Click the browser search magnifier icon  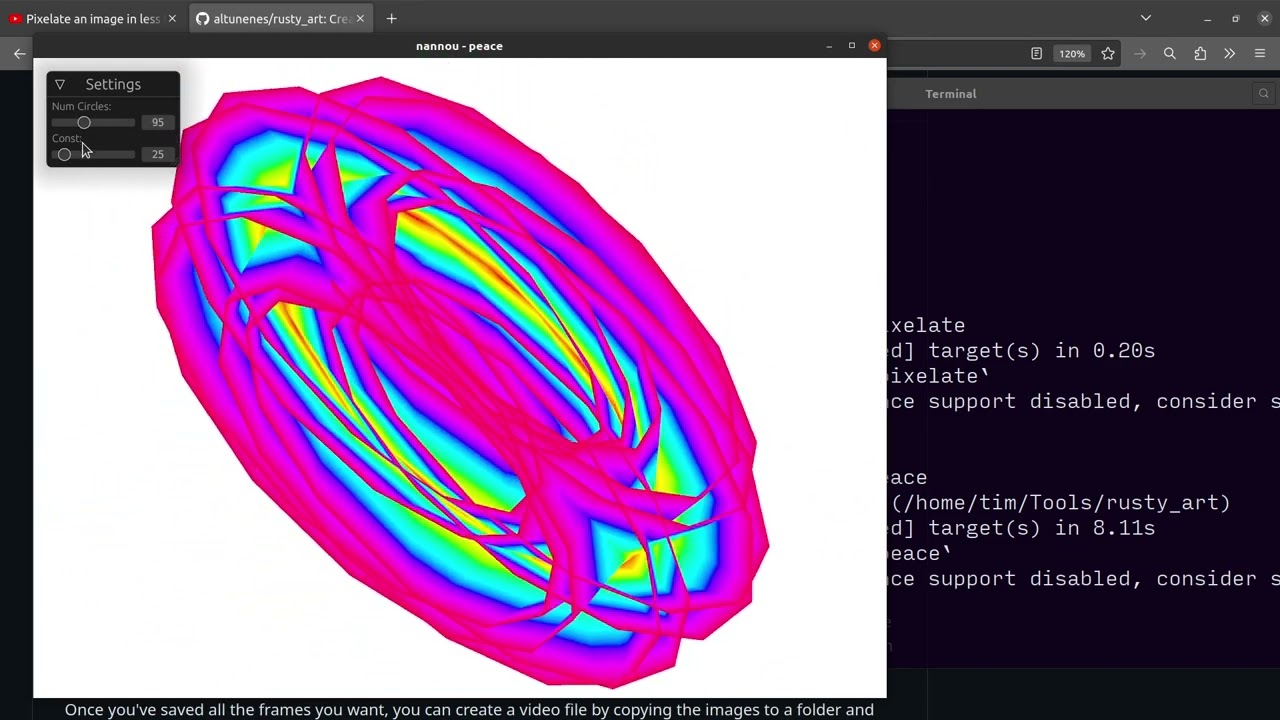(x=1169, y=53)
